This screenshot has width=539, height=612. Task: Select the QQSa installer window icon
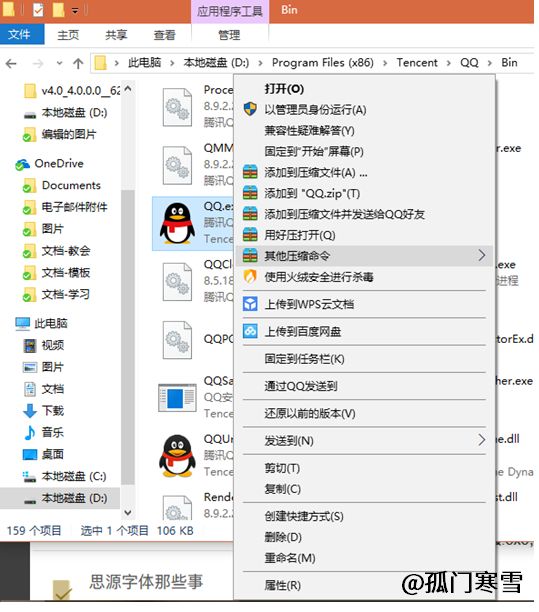click(177, 398)
